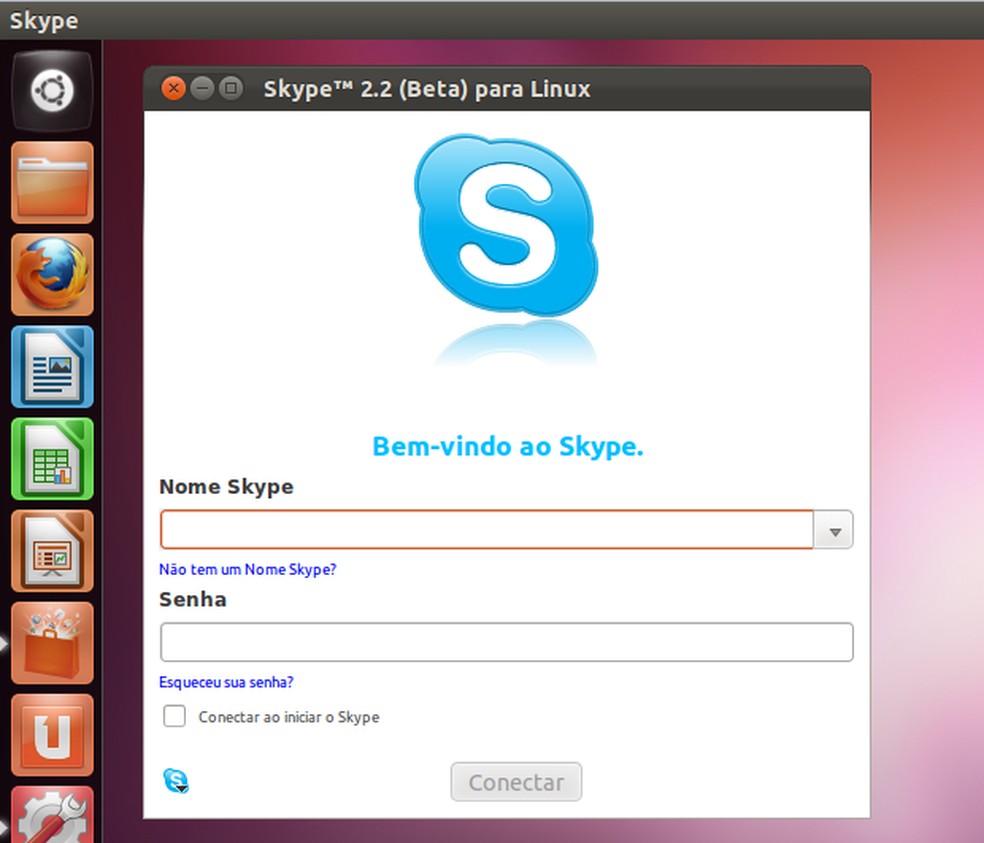This screenshot has width=984, height=843.
Task: Launch Firefox from the launcher
Action: (x=51, y=274)
